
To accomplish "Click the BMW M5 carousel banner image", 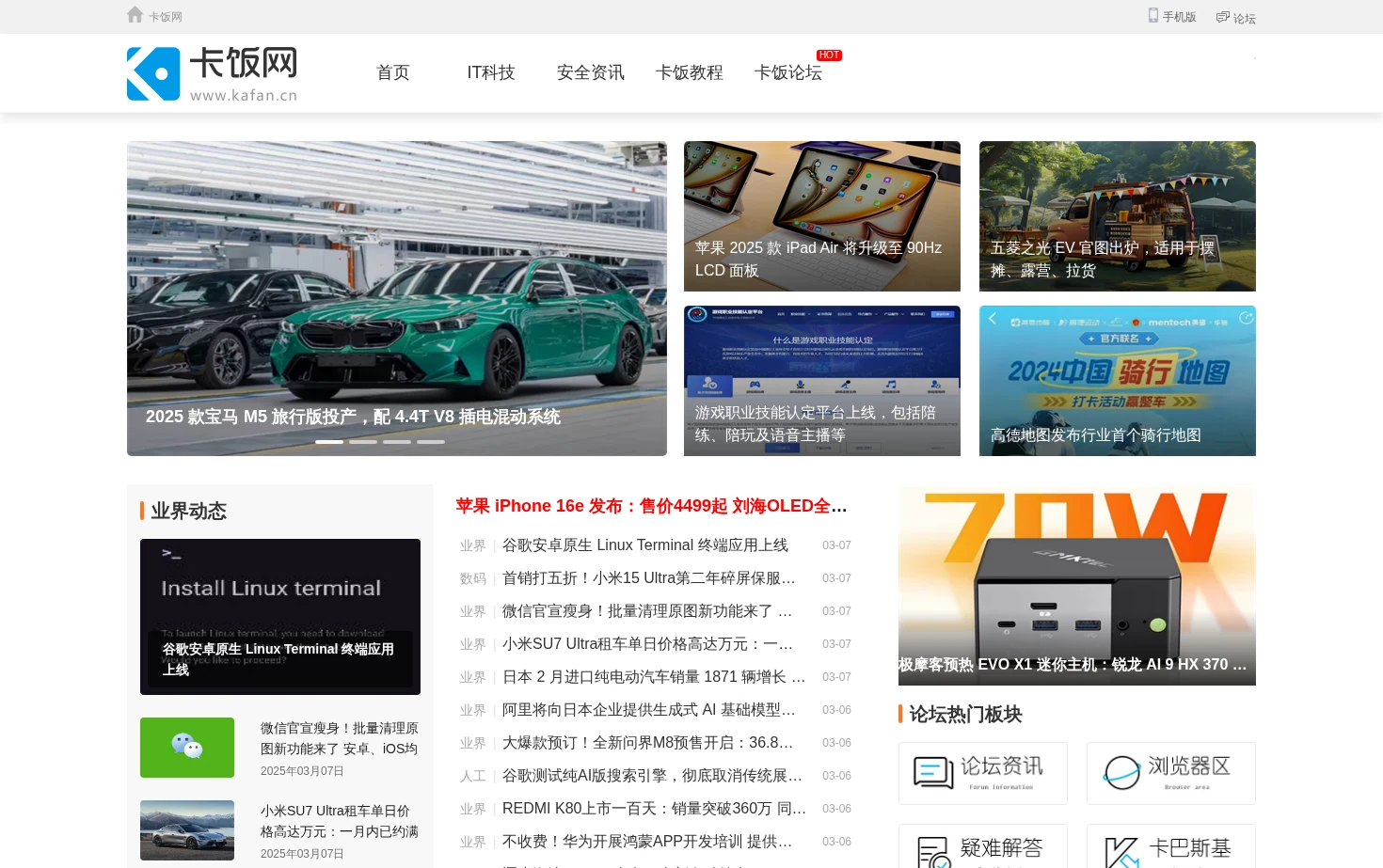I will coord(397,298).
